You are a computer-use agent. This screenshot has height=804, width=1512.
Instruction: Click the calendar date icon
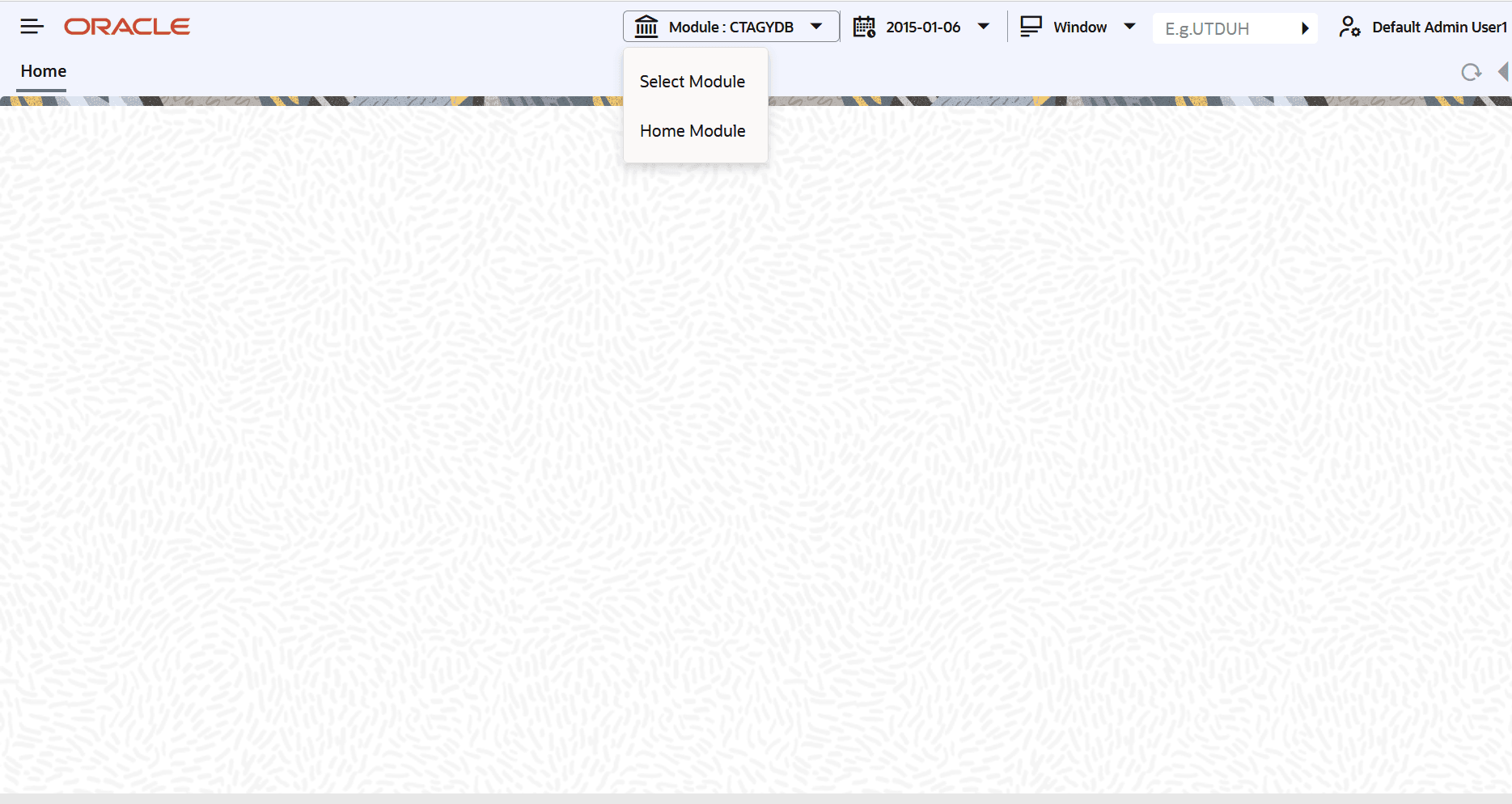pyautogui.click(x=864, y=27)
